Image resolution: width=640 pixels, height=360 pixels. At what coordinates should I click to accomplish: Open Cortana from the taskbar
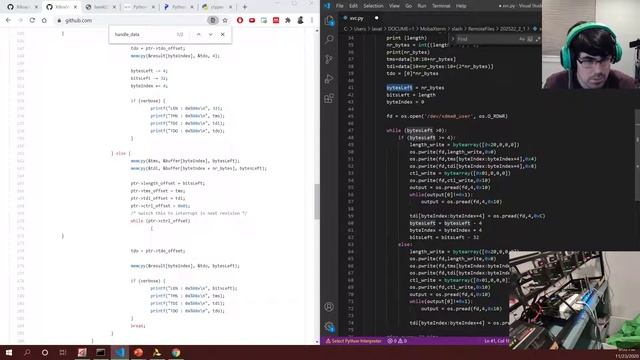[45, 353]
